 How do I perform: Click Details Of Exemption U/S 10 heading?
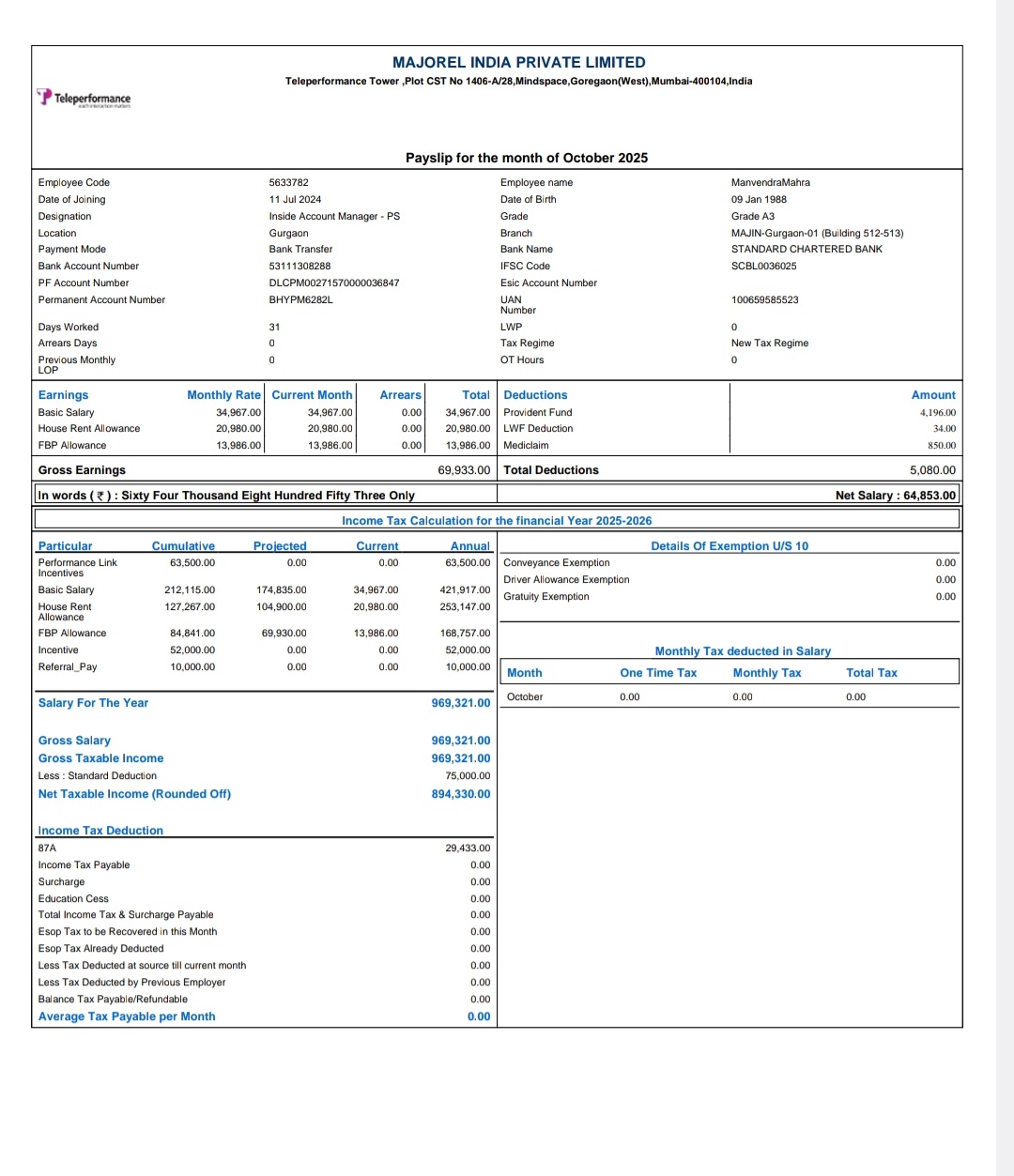730,545
